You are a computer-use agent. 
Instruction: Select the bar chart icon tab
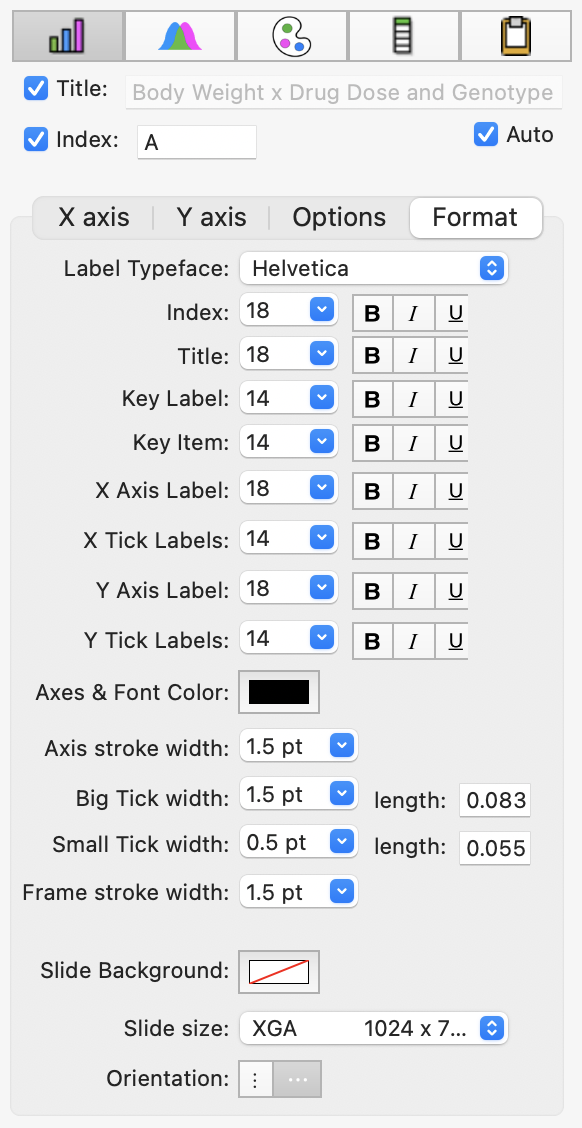point(68,36)
